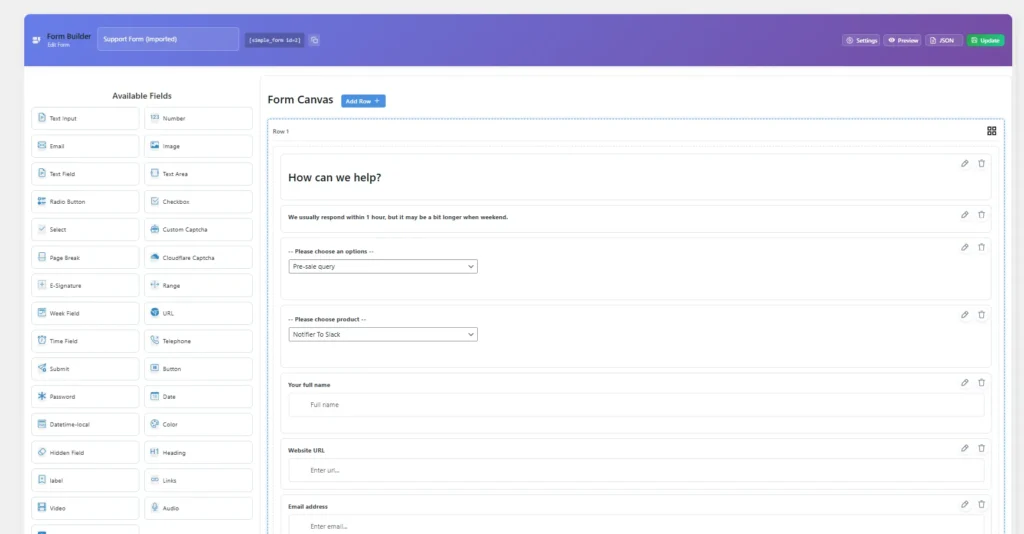Add the Text Input field
Viewport: 1024px width, 534px height.
point(85,118)
